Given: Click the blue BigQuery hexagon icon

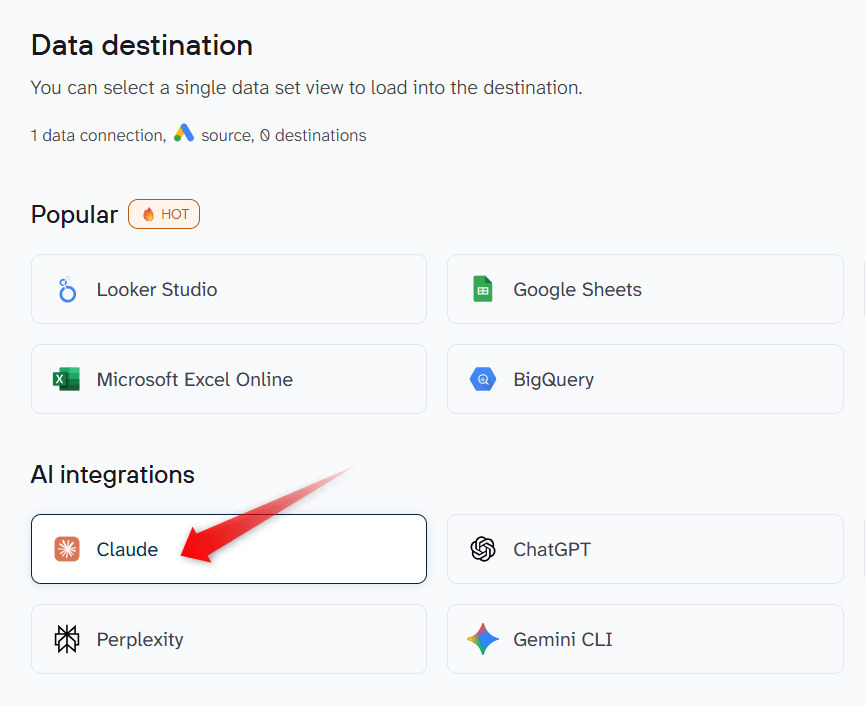Looking at the screenshot, I should tap(483, 380).
